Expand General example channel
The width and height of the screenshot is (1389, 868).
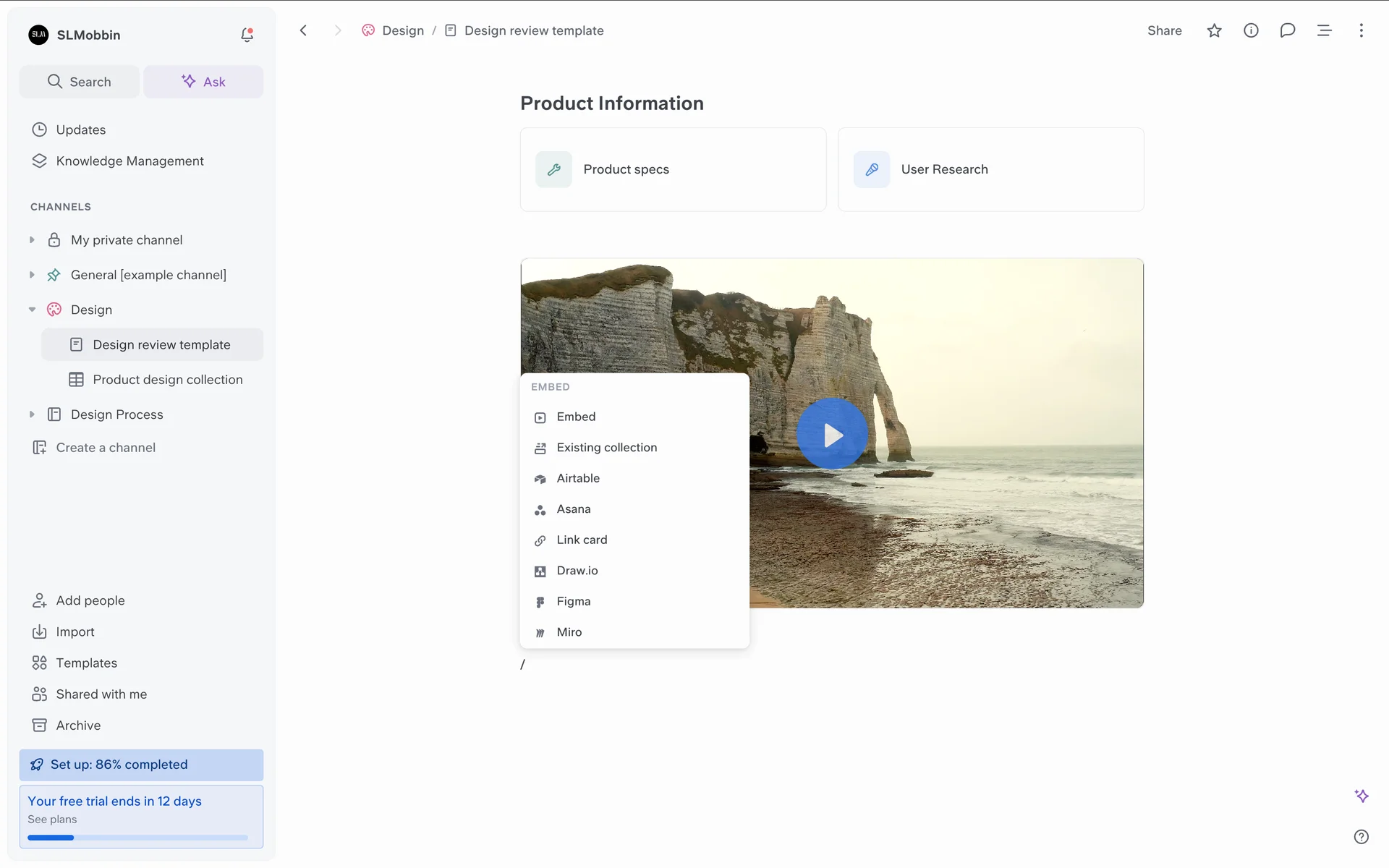click(32, 275)
